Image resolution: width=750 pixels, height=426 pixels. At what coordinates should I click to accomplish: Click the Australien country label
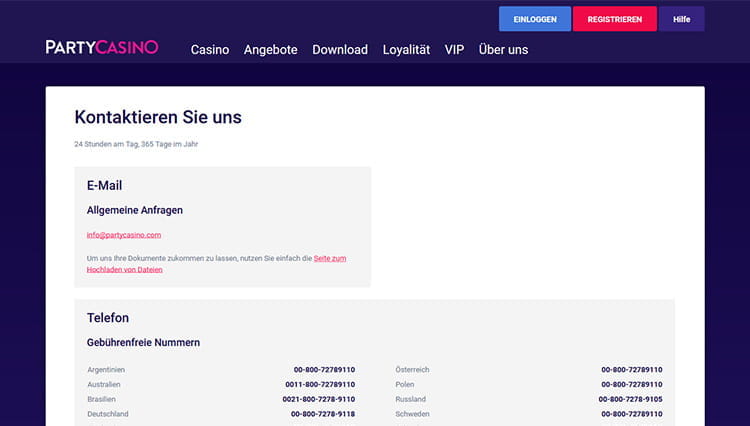tap(104, 384)
